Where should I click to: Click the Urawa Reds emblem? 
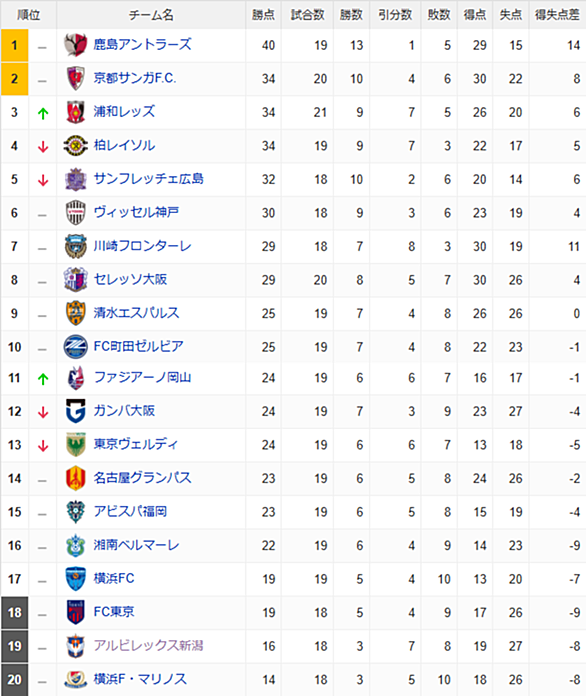[75, 112]
